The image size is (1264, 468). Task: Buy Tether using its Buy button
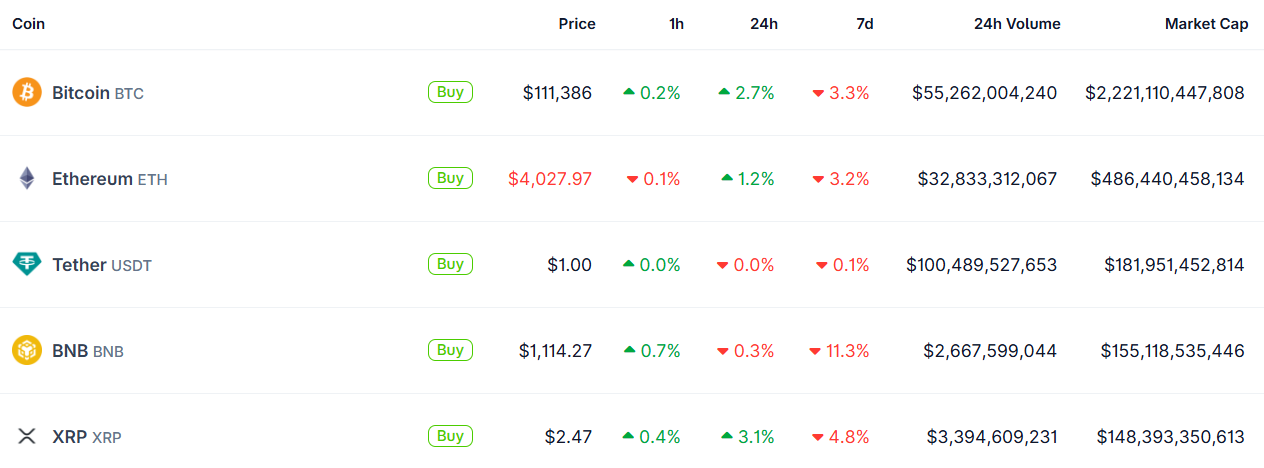tap(450, 264)
